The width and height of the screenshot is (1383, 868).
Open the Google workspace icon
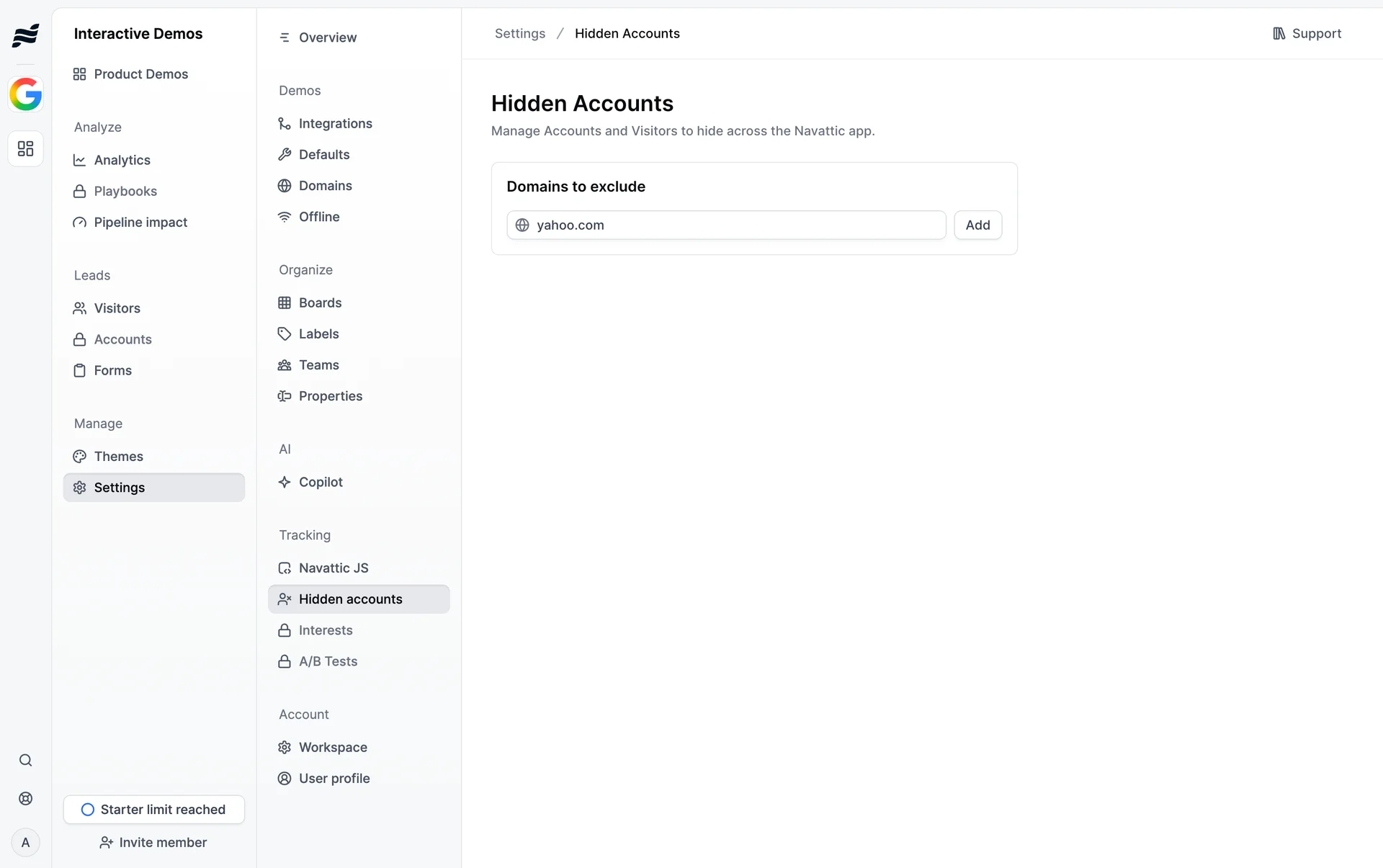point(25,94)
